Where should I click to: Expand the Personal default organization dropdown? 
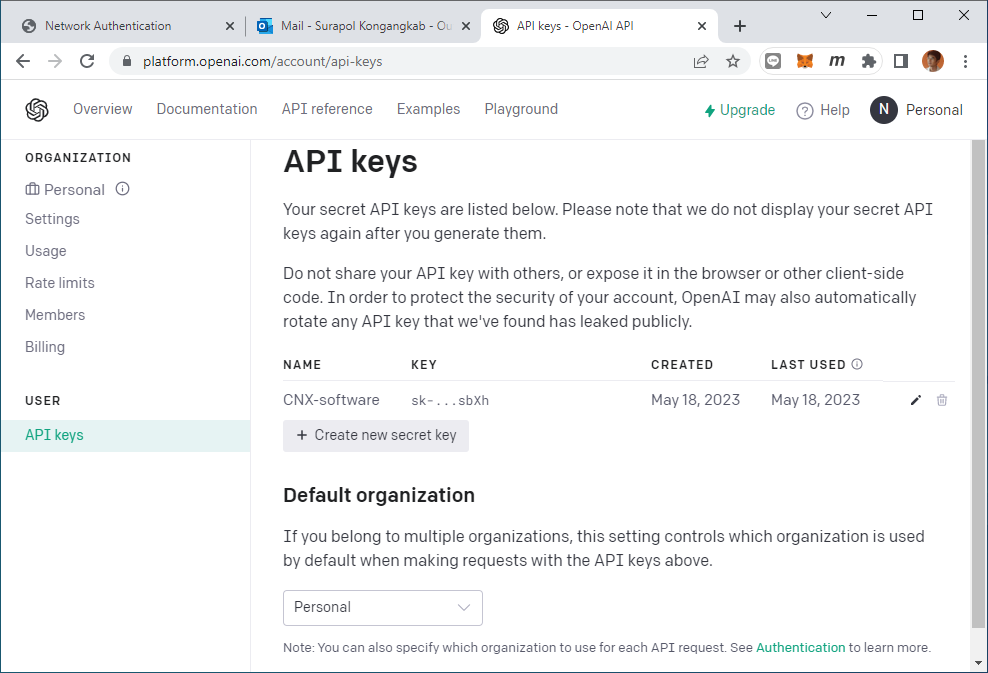382,607
